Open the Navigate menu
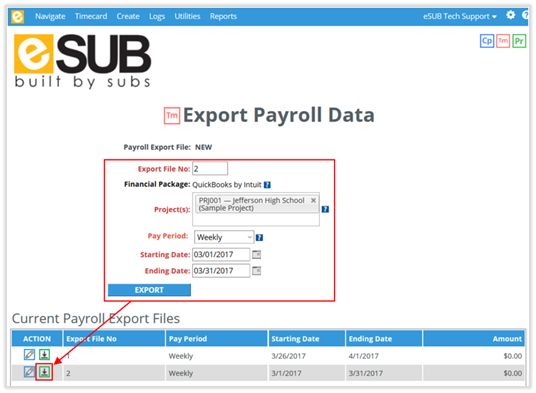 50,16
